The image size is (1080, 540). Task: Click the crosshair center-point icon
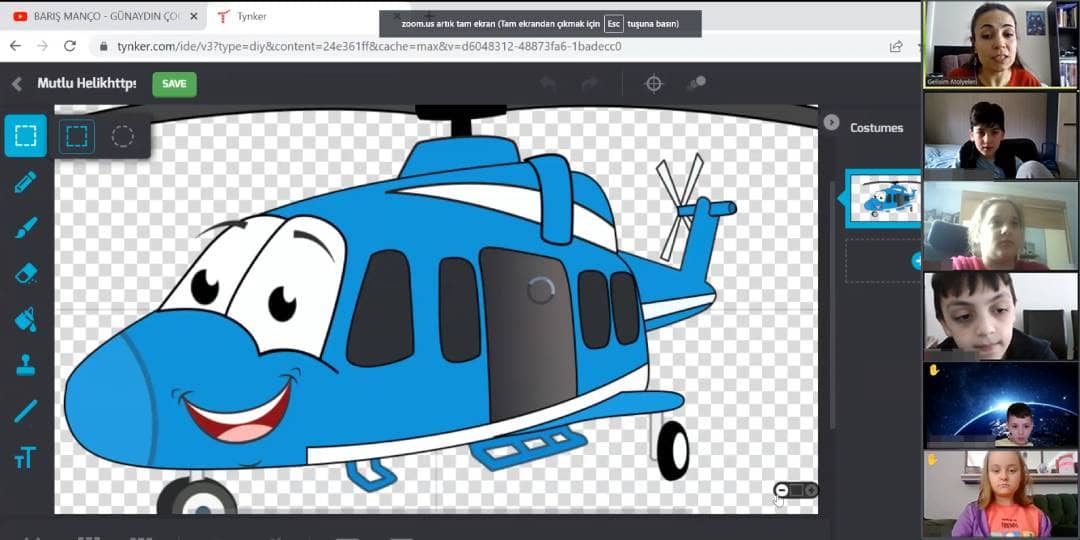(x=654, y=84)
